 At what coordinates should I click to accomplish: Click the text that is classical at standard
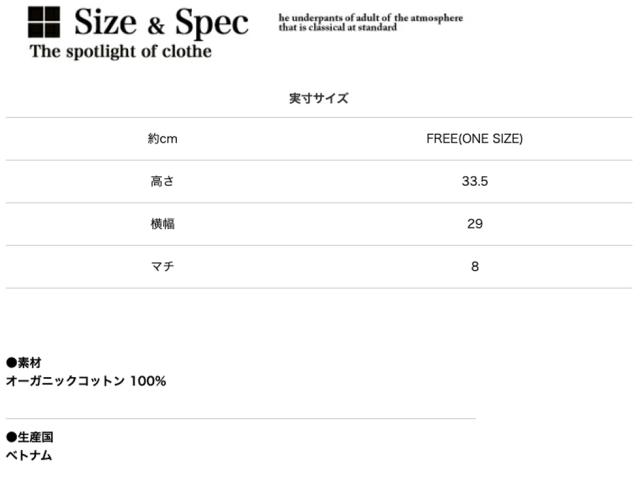coord(337,28)
